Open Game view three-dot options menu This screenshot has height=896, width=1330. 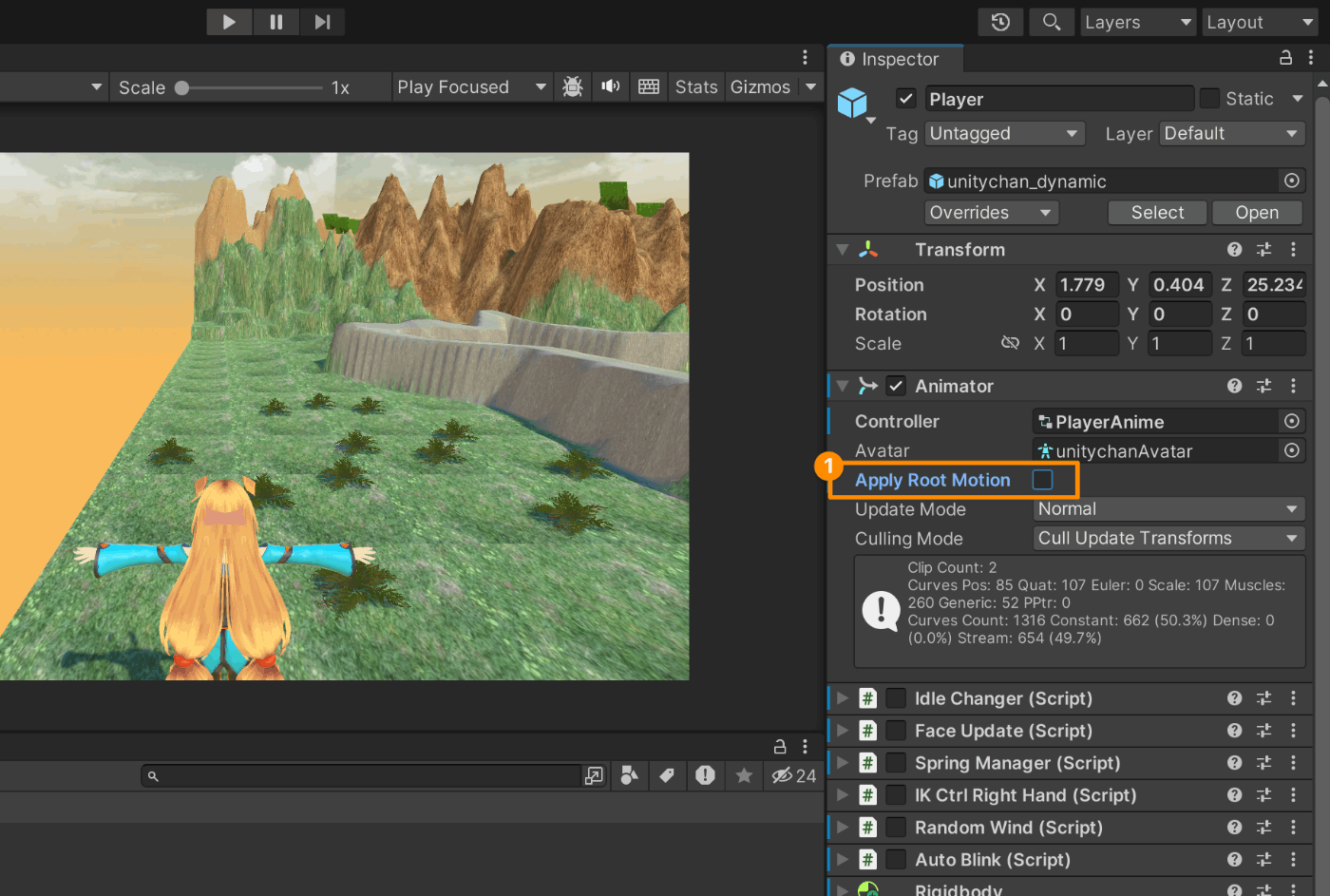805,58
